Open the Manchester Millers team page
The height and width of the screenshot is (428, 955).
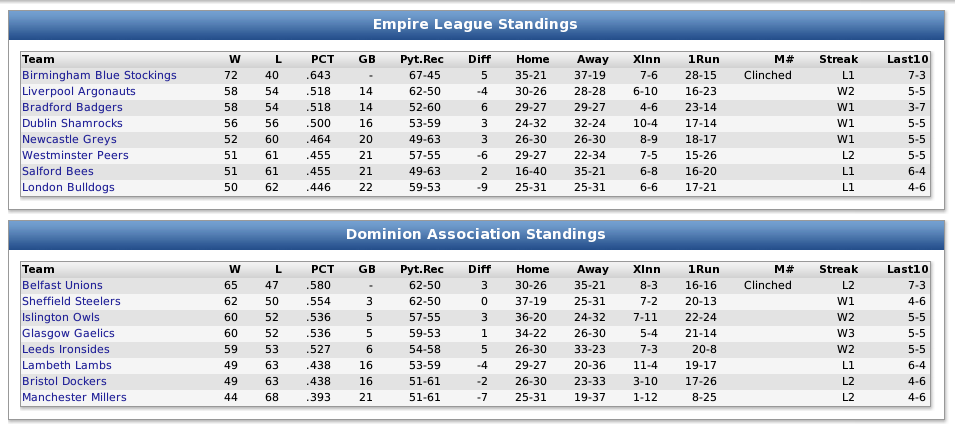[x=74, y=397]
